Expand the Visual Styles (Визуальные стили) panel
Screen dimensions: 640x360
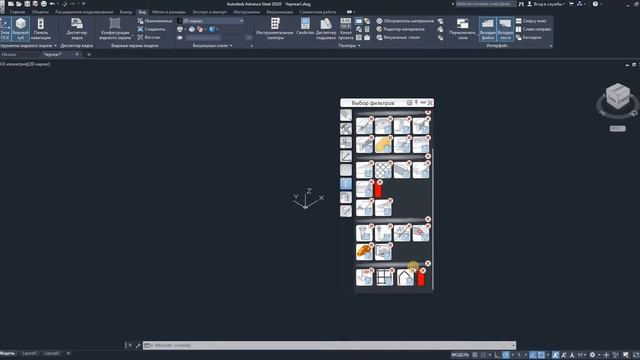(212, 46)
